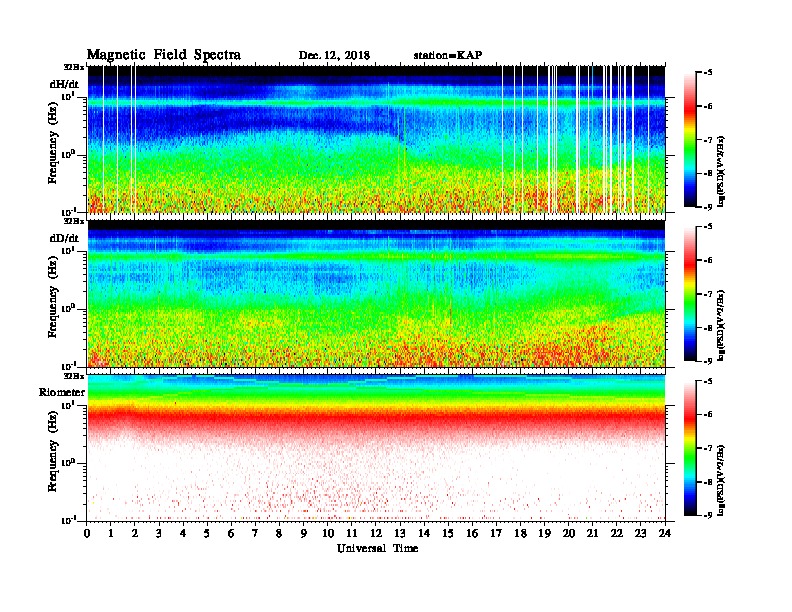
Task: Click the 'Universal Time' axis title
Action: pyautogui.click(x=378, y=548)
